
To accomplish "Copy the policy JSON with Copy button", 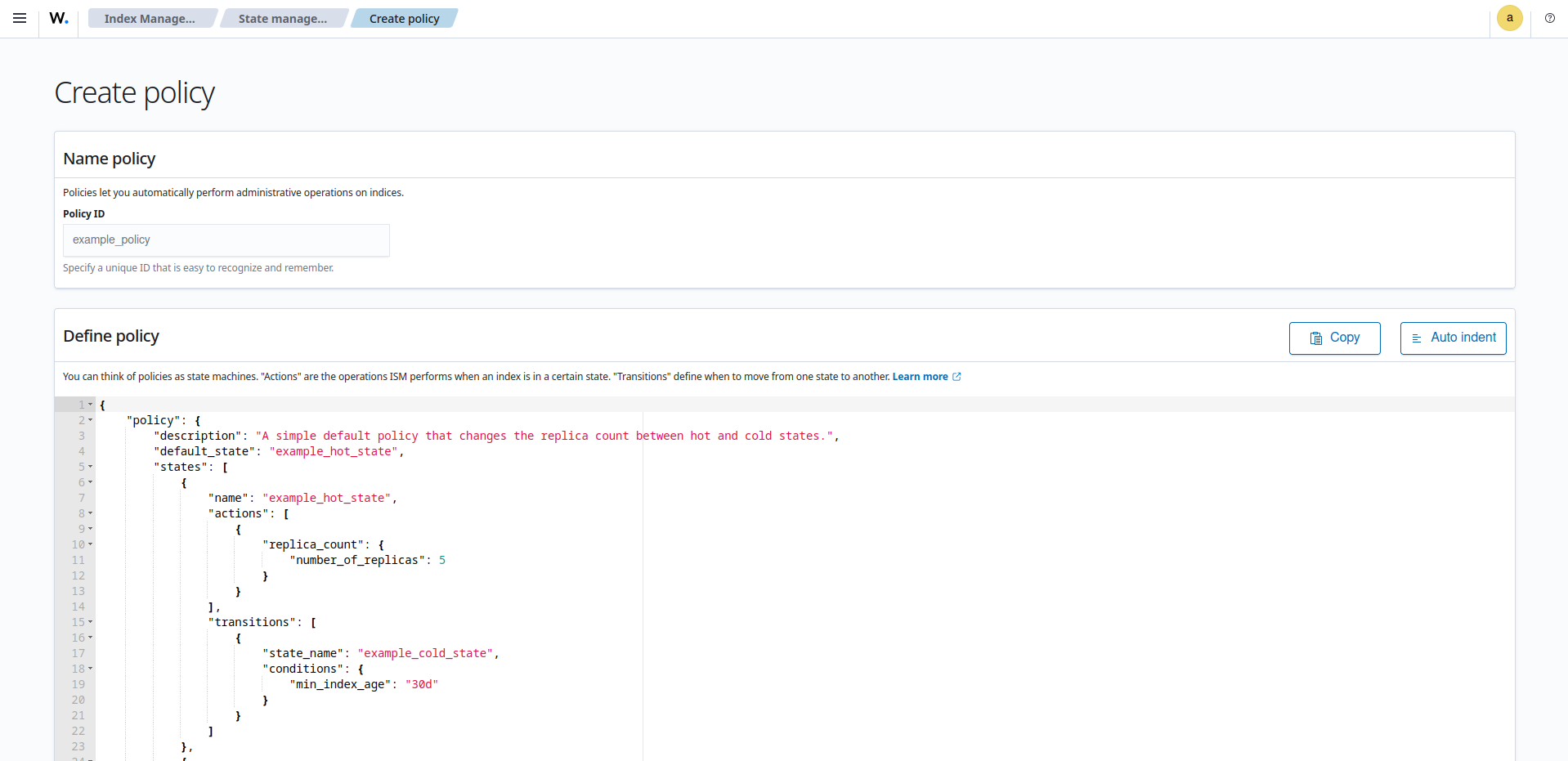I will [1334, 338].
